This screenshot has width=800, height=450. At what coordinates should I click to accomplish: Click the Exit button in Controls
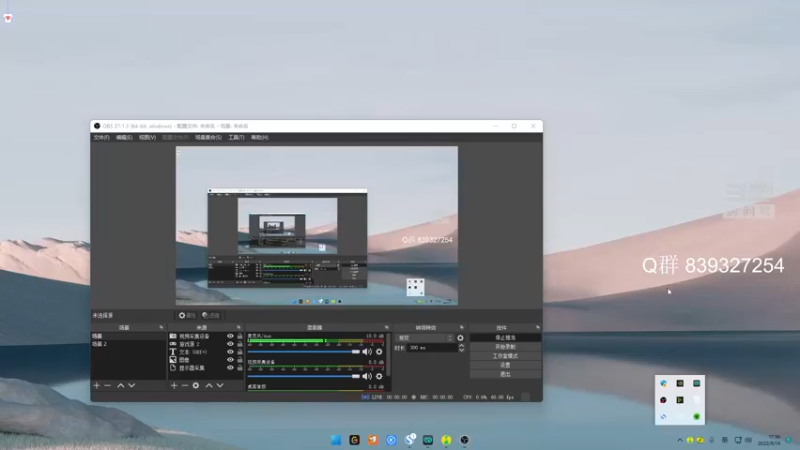(505, 374)
